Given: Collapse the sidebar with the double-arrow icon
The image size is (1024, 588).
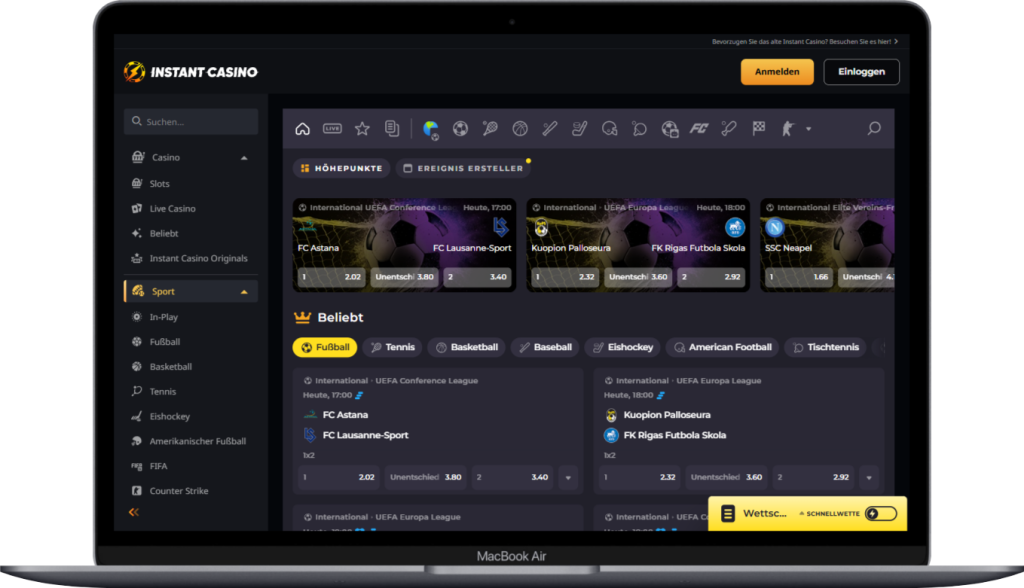Looking at the screenshot, I should click(x=134, y=512).
